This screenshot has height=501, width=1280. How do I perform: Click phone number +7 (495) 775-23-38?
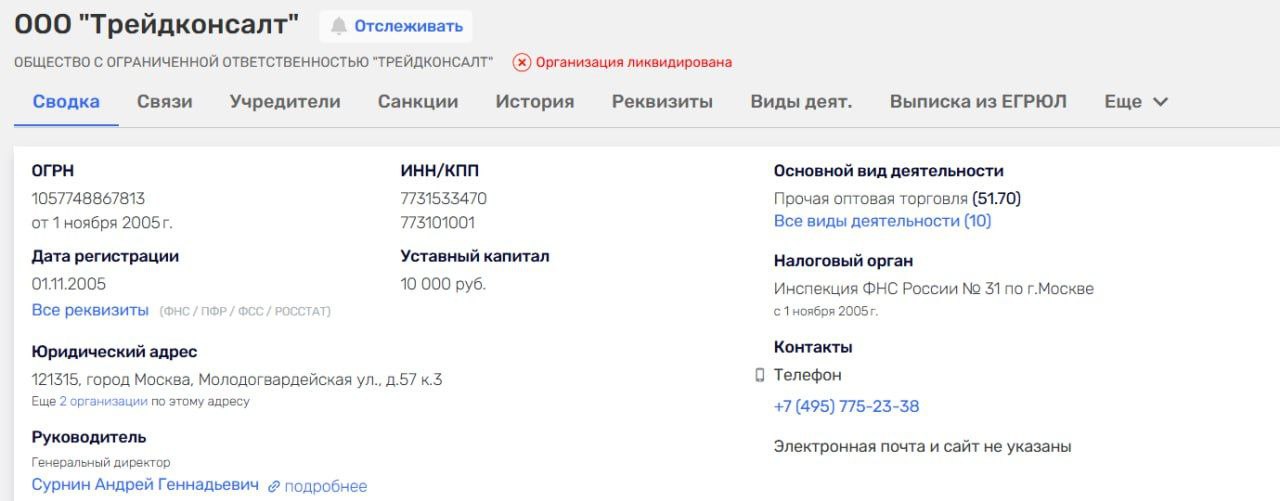846,406
